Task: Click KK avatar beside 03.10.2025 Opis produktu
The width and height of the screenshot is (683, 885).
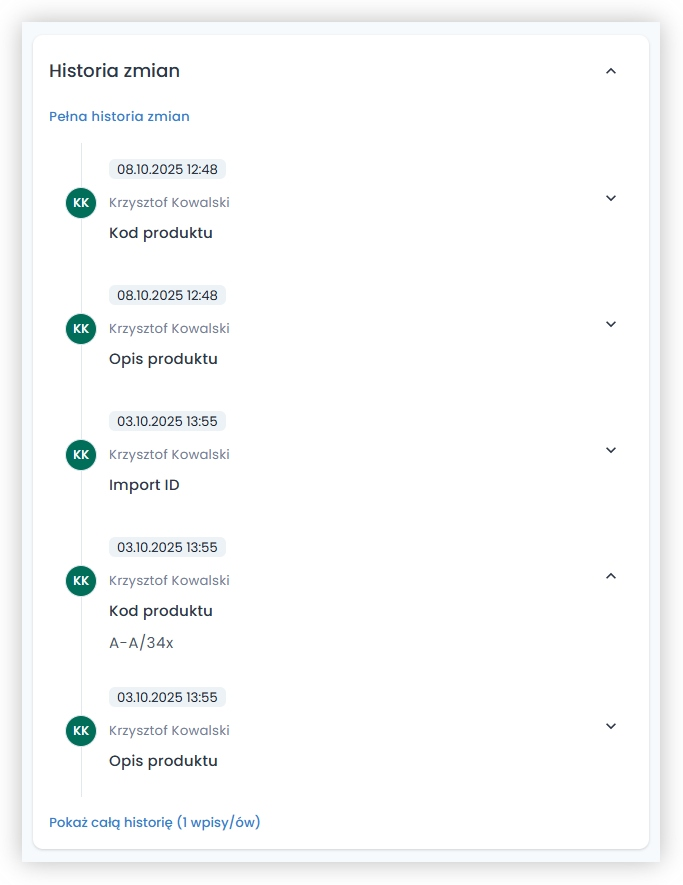Action: tap(81, 731)
